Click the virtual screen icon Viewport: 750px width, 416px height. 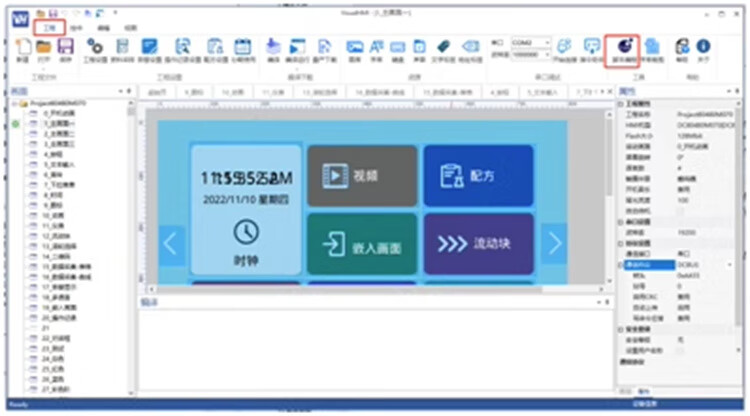tap(591, 47)
